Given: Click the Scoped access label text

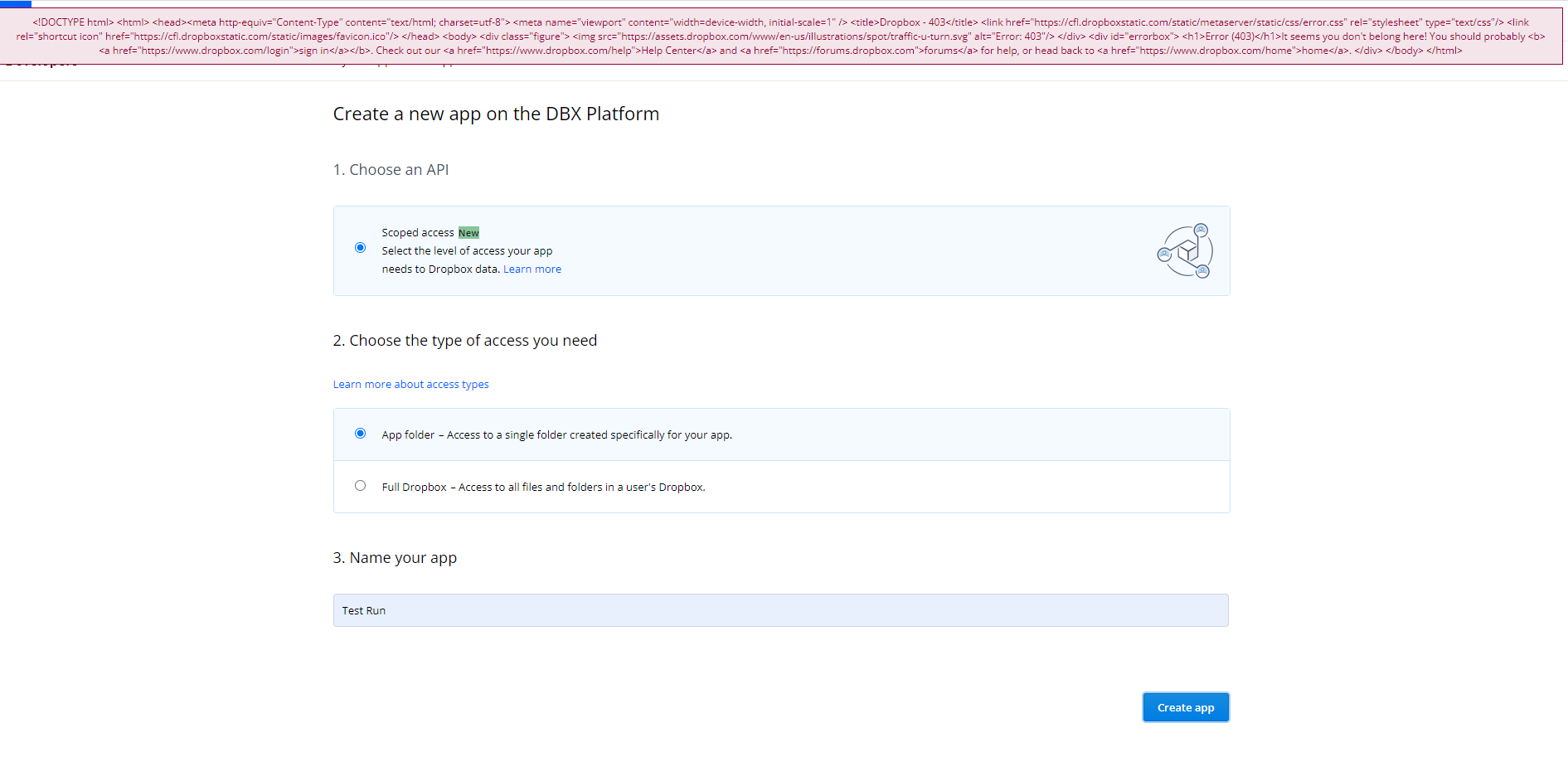Looking at the screenshot, I should [417, 233].
